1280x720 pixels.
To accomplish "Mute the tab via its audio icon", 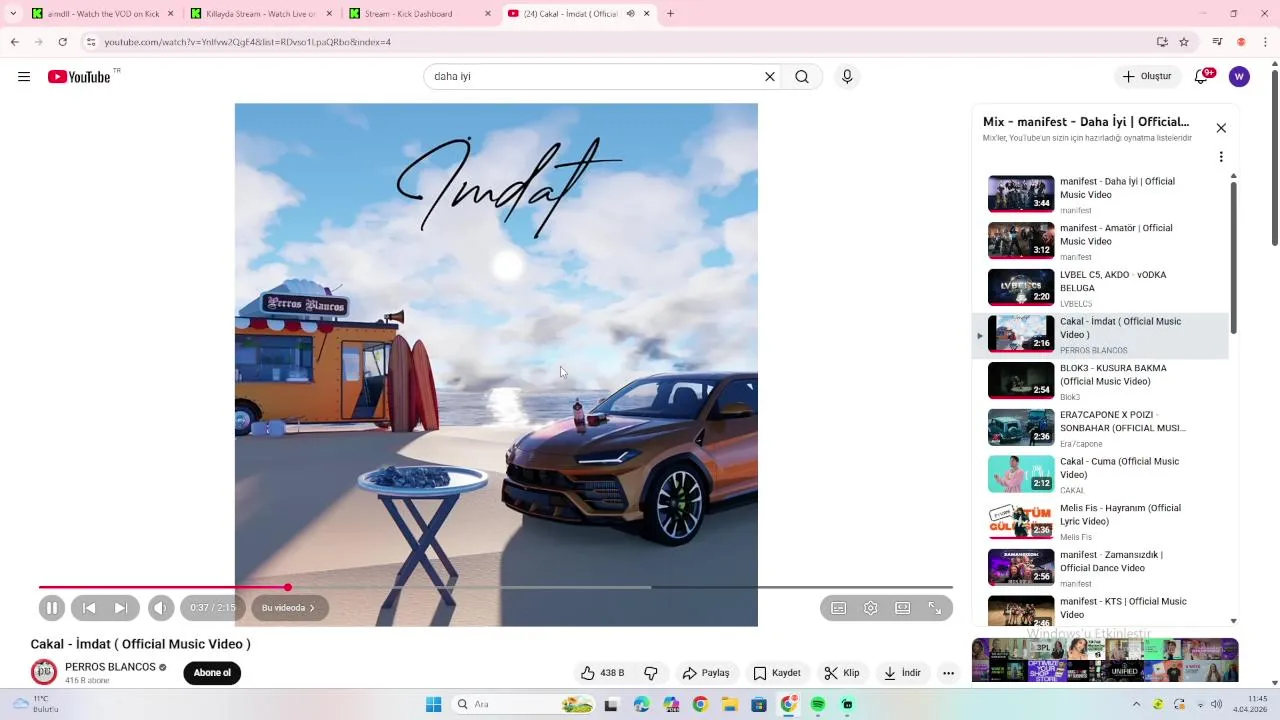I will tap(630, 14).
